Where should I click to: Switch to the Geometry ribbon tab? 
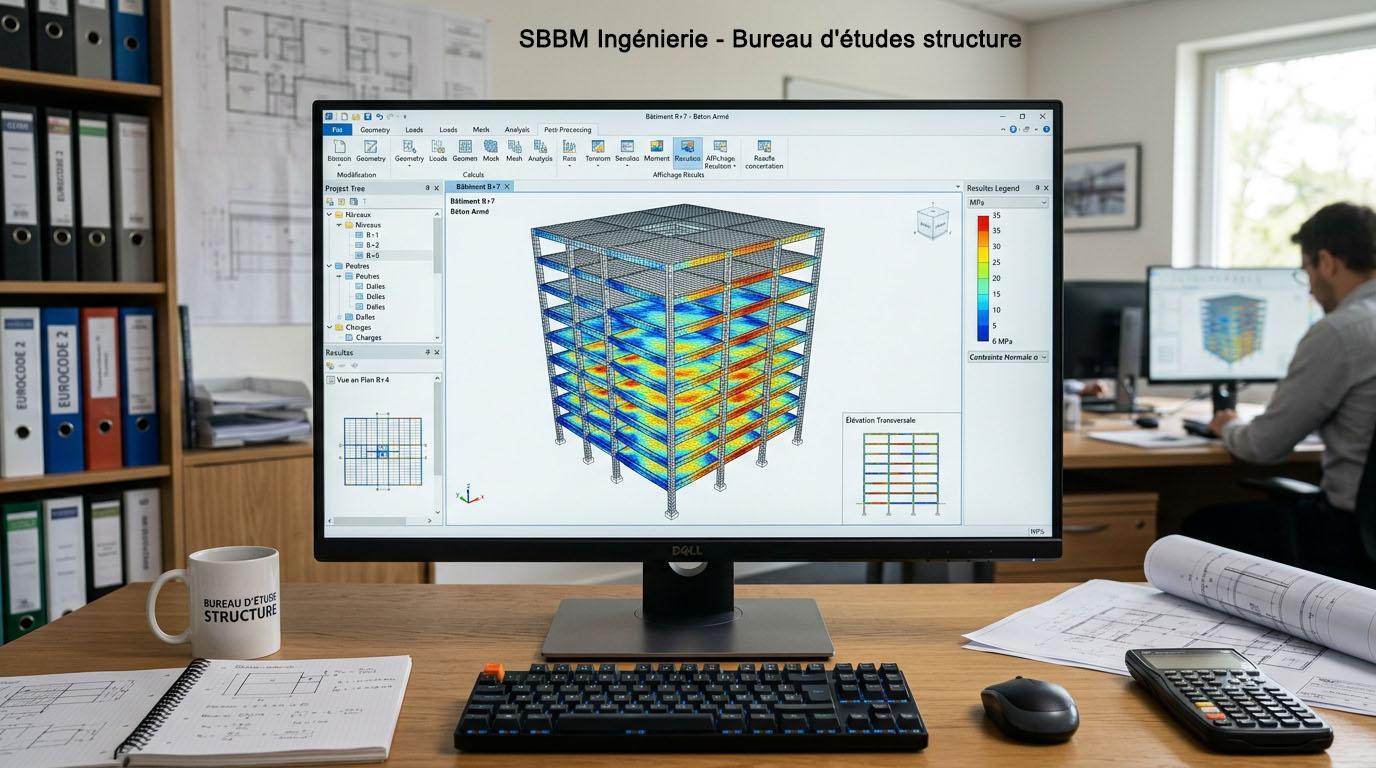pos(375,130)
